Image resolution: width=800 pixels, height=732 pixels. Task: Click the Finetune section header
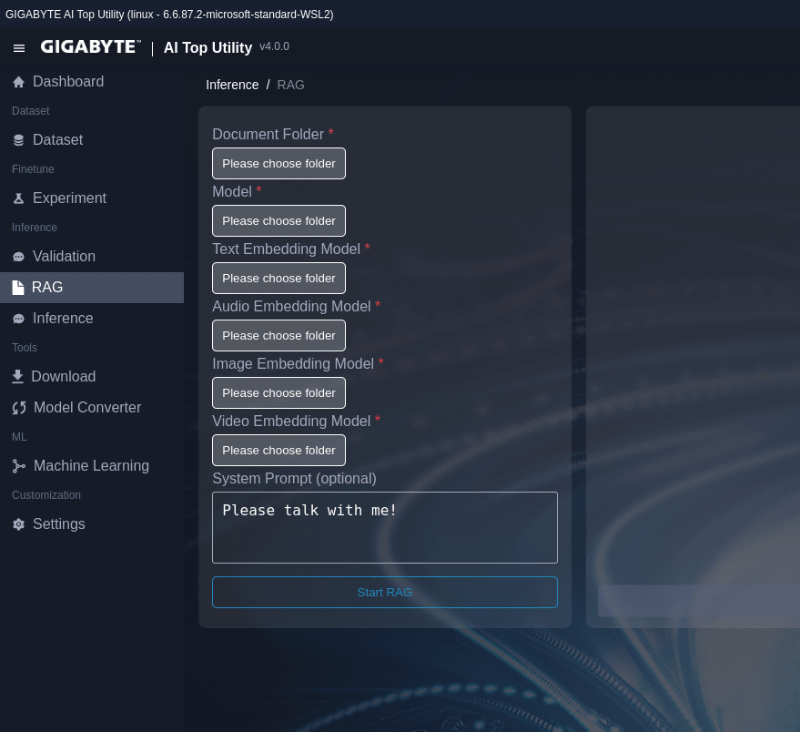pyautogui.click(x=33, y=169)
